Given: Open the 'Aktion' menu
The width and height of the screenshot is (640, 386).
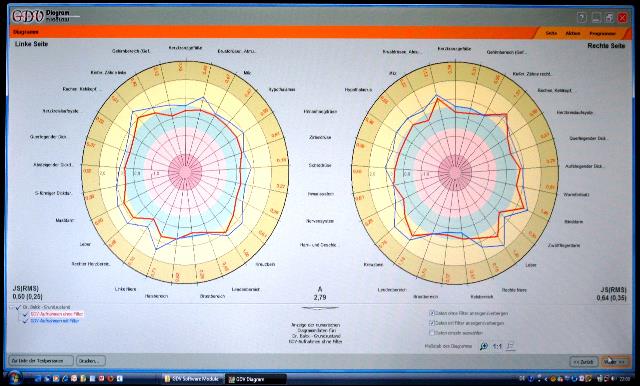Looking at the screenshot, I should point(573,33).
